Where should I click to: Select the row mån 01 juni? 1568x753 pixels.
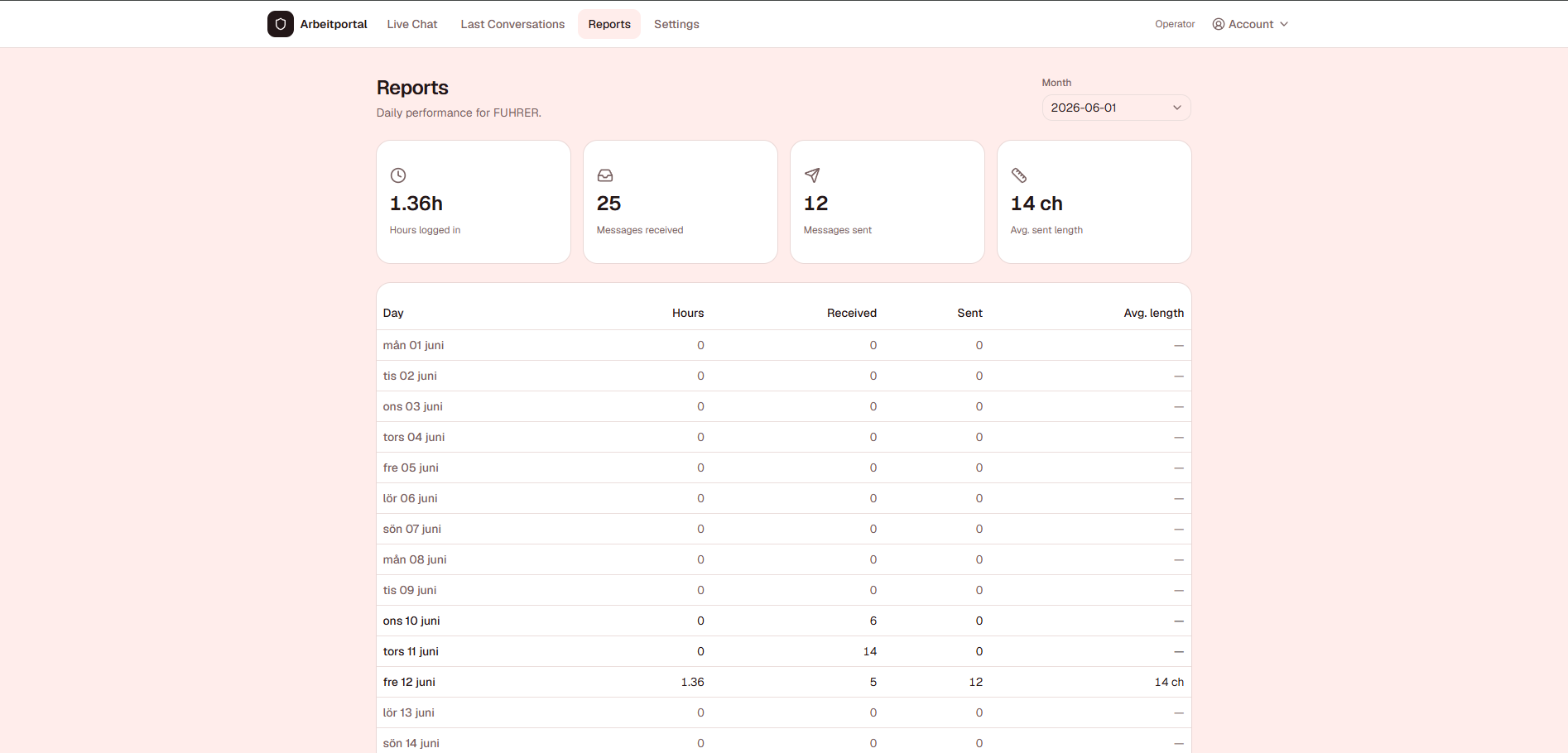784,345
